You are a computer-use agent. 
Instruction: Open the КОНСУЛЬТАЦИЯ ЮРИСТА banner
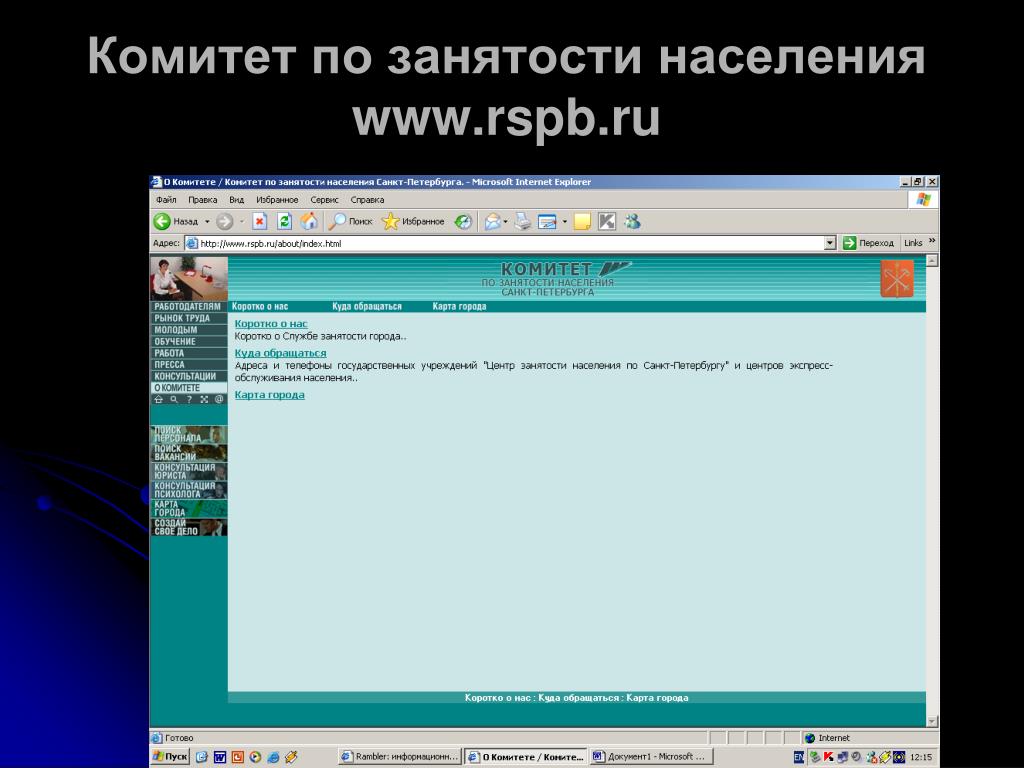[x=189, y=472]
